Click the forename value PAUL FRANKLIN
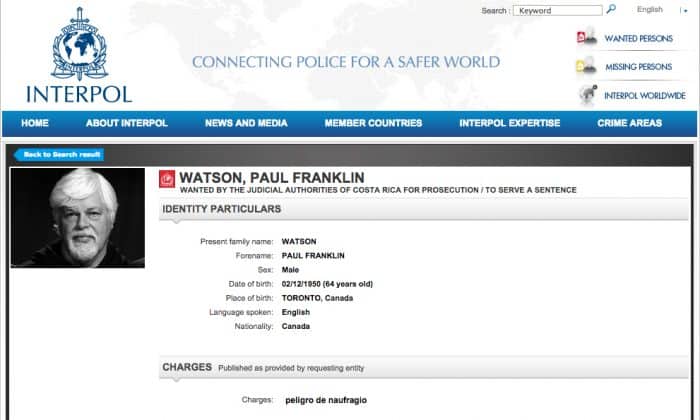700x420 pixels. click(313, 256)
